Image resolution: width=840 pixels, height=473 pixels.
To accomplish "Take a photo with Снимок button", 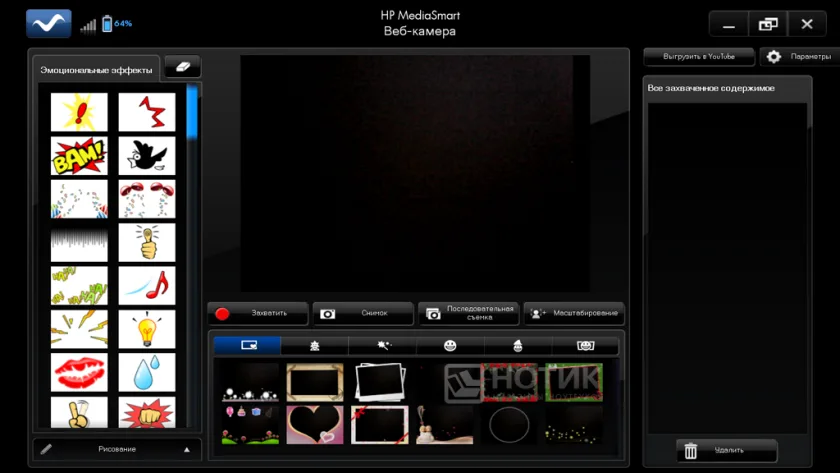I will pyautogui.click(x=363, y=313).
